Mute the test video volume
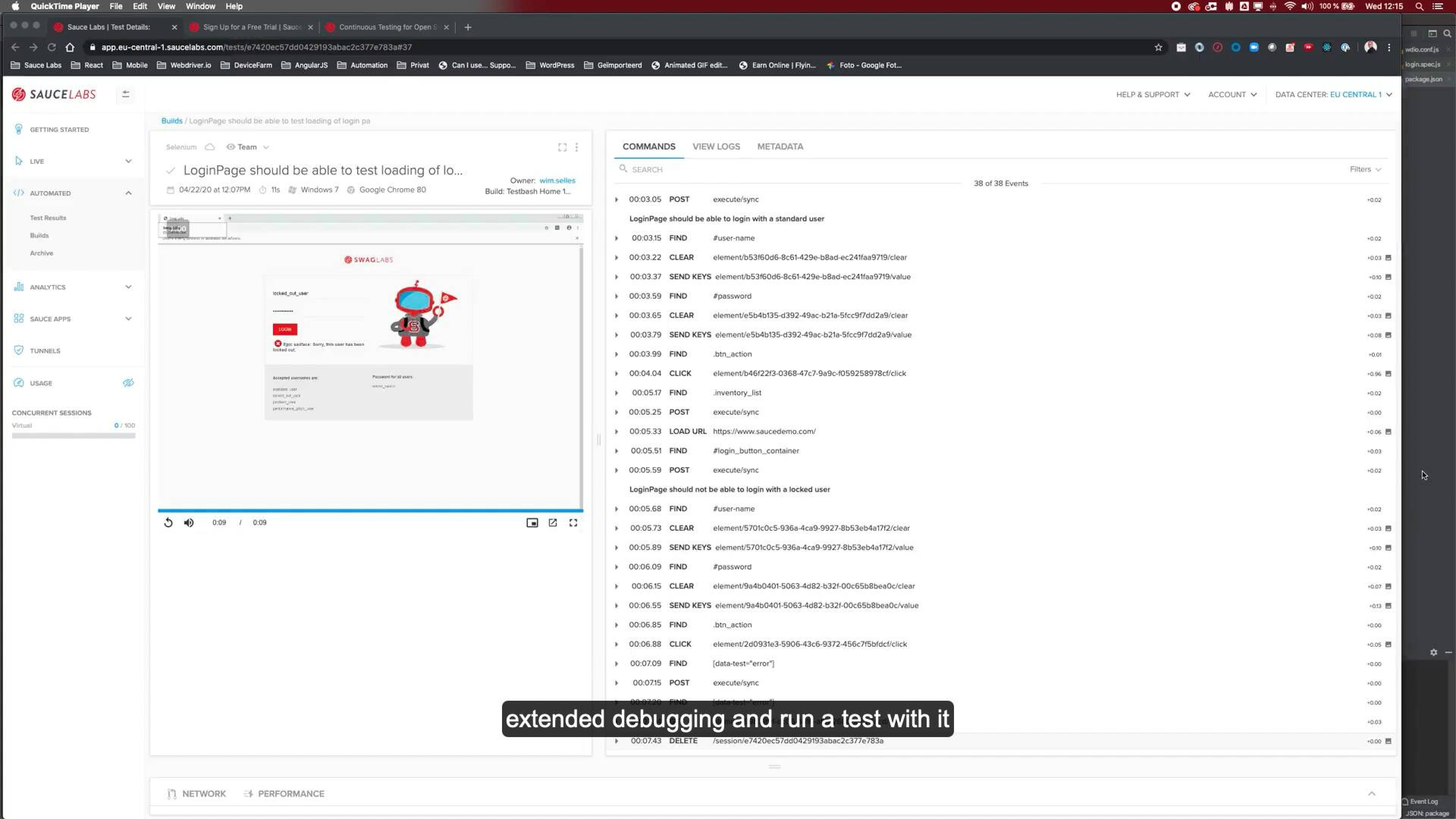 [189, 522]
